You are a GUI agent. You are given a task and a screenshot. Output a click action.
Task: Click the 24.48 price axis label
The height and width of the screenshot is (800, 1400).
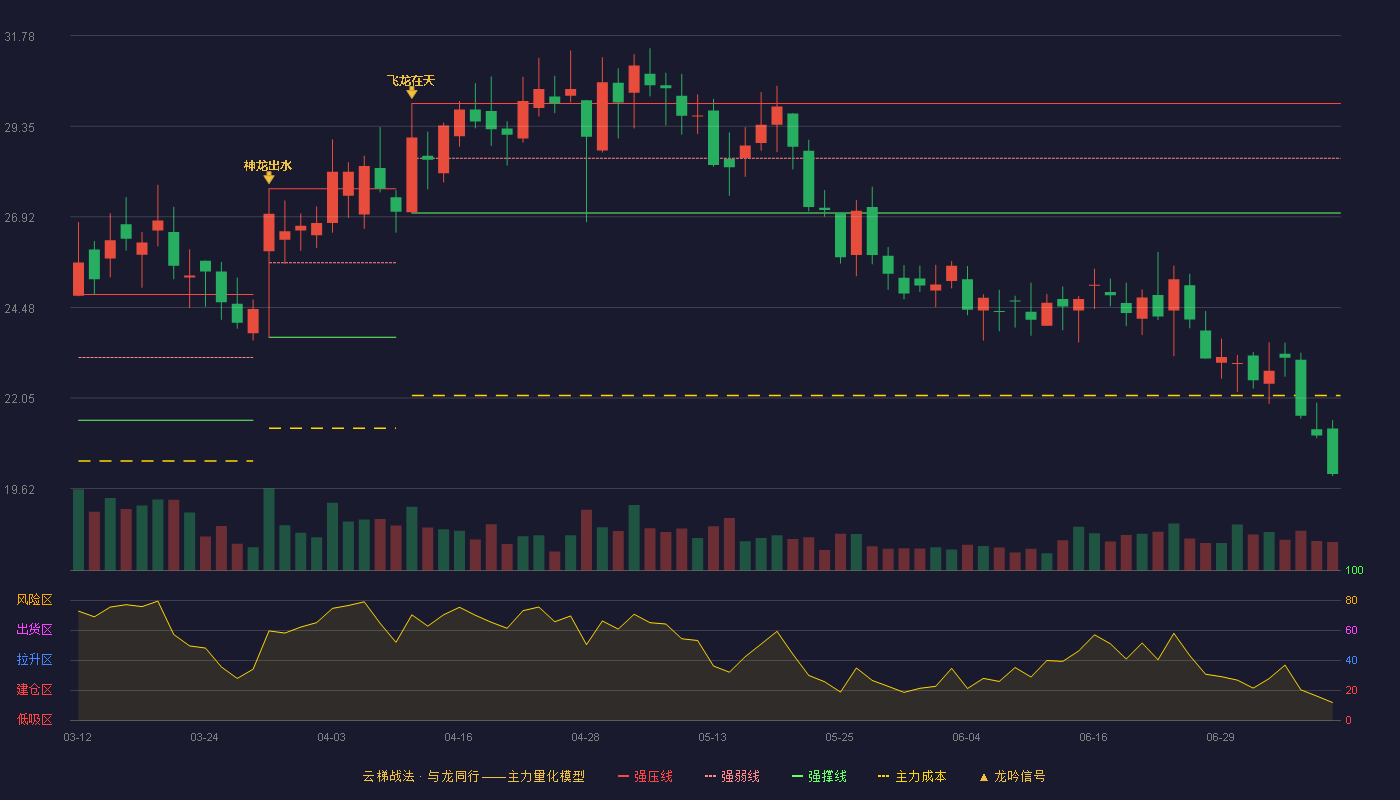tap(19, 309)
